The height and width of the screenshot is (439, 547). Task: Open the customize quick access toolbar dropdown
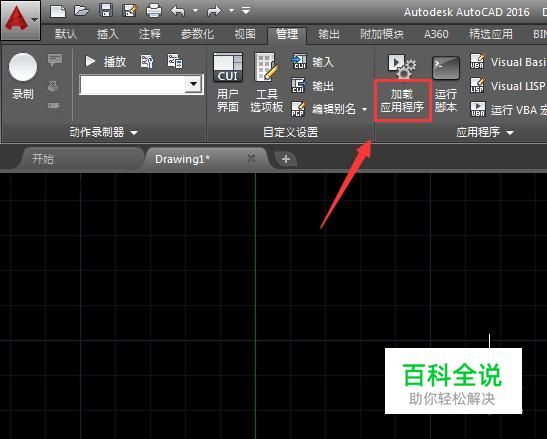pyautogui.click(x=246, y=11)
